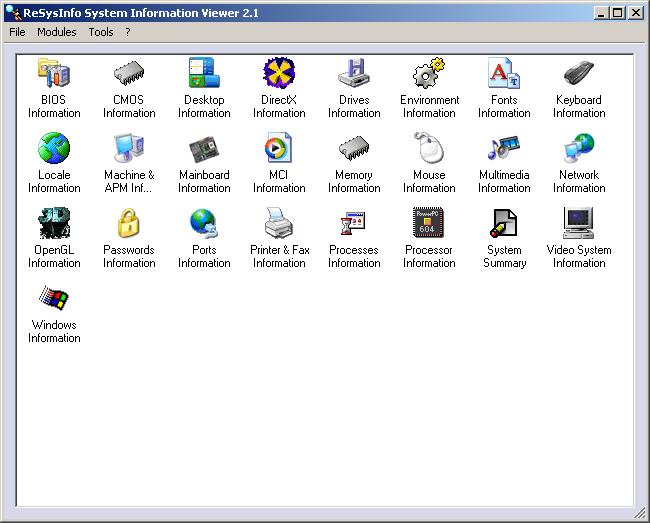Open CMOS Information chip icon
Image resolution: width=650 pixels, height=523 pixels.
pyautogui.click(x=129, y=73)
